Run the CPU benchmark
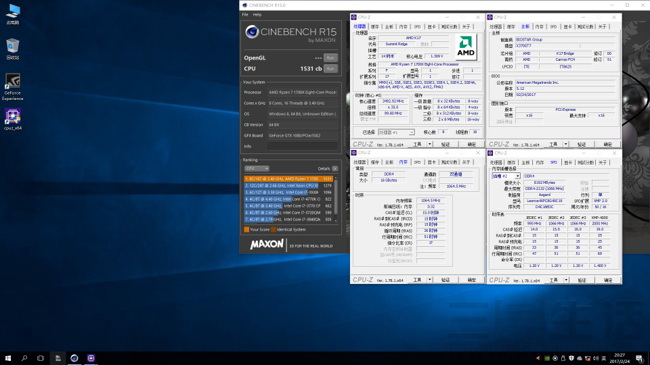Viewport: 650px width, 365px height. pyautogui.click(x=330, y=68)
